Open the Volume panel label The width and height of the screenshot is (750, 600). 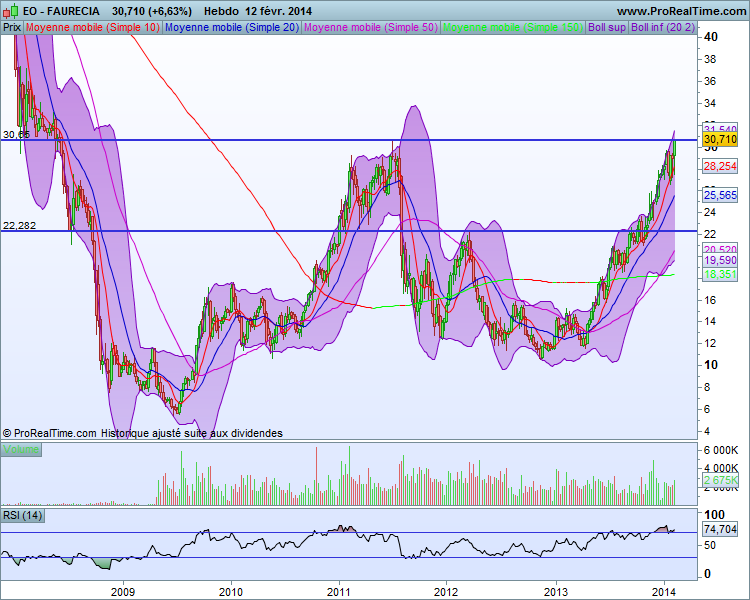coord(21,449)
